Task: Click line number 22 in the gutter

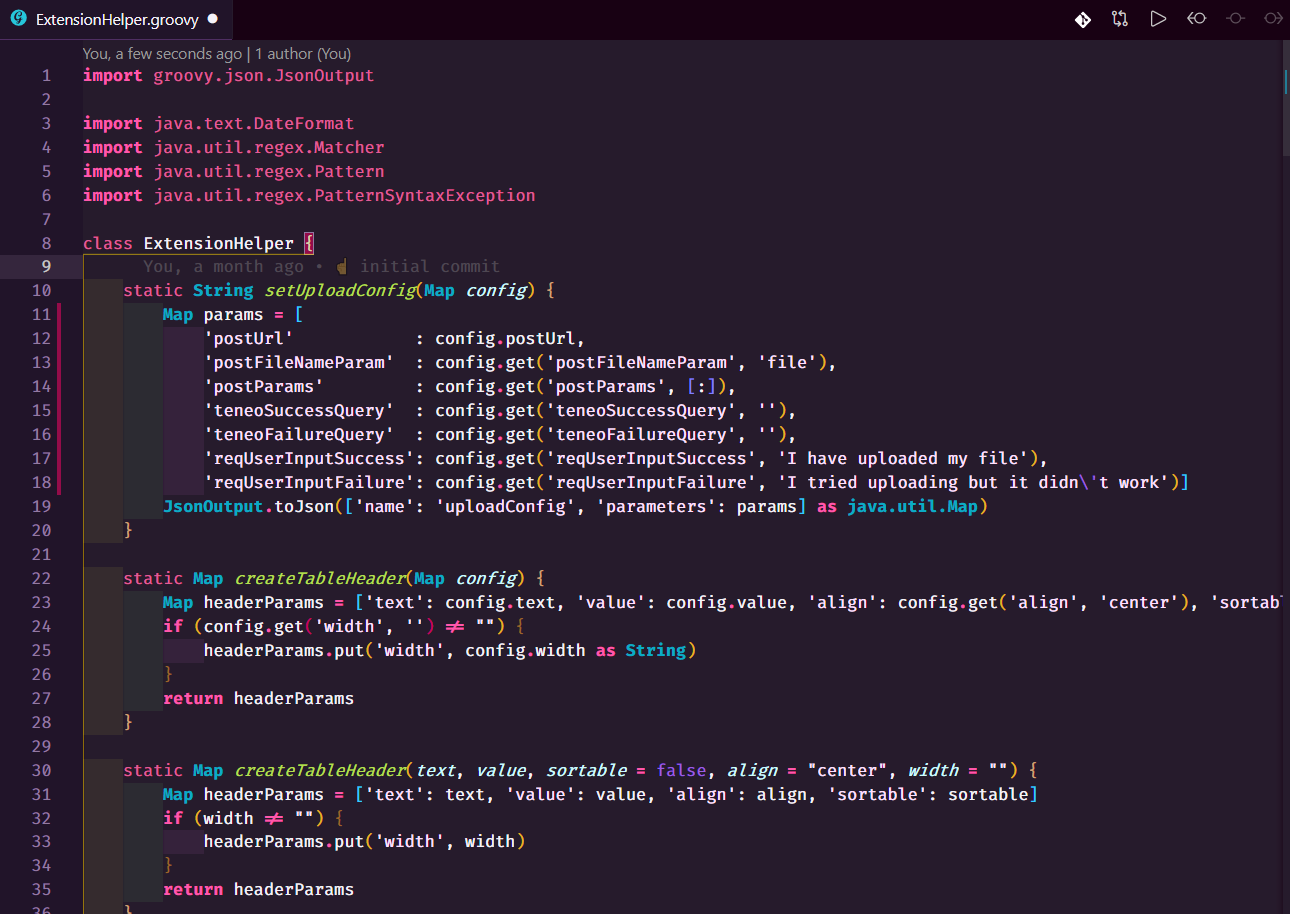Action: tap(41, 579)
